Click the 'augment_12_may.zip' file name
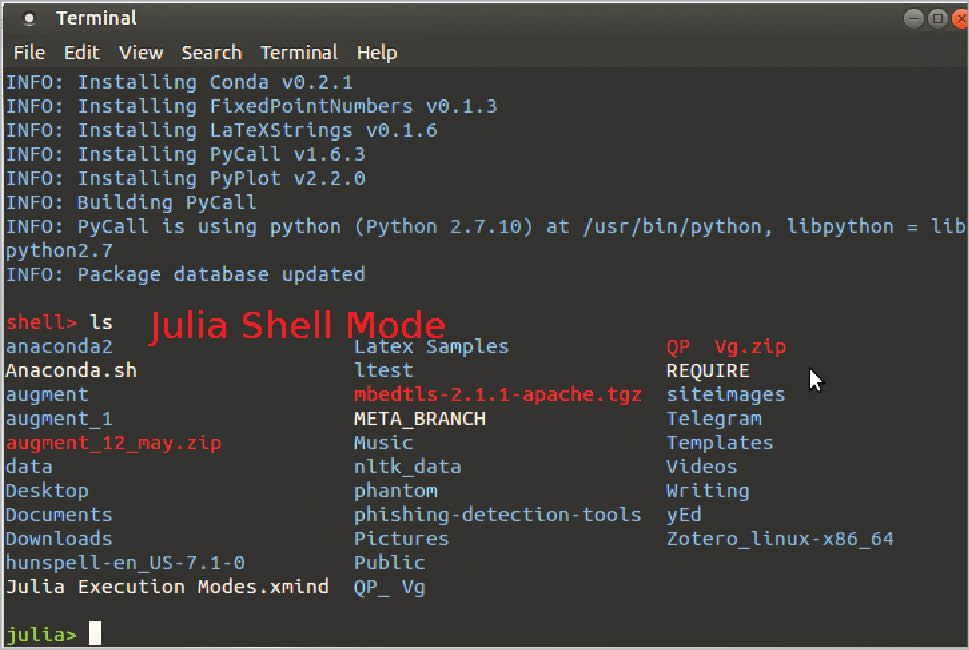Viewport: 969px width, 650px height. tap(114, 443)
